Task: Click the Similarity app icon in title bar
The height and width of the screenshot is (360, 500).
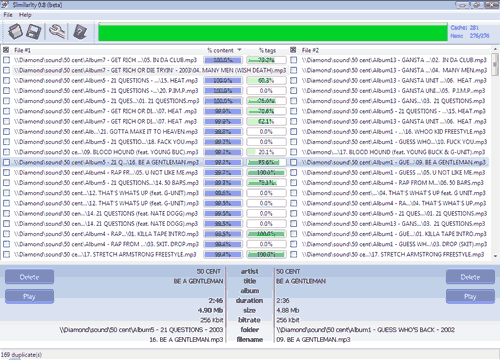Action: (x=5, y=5)
